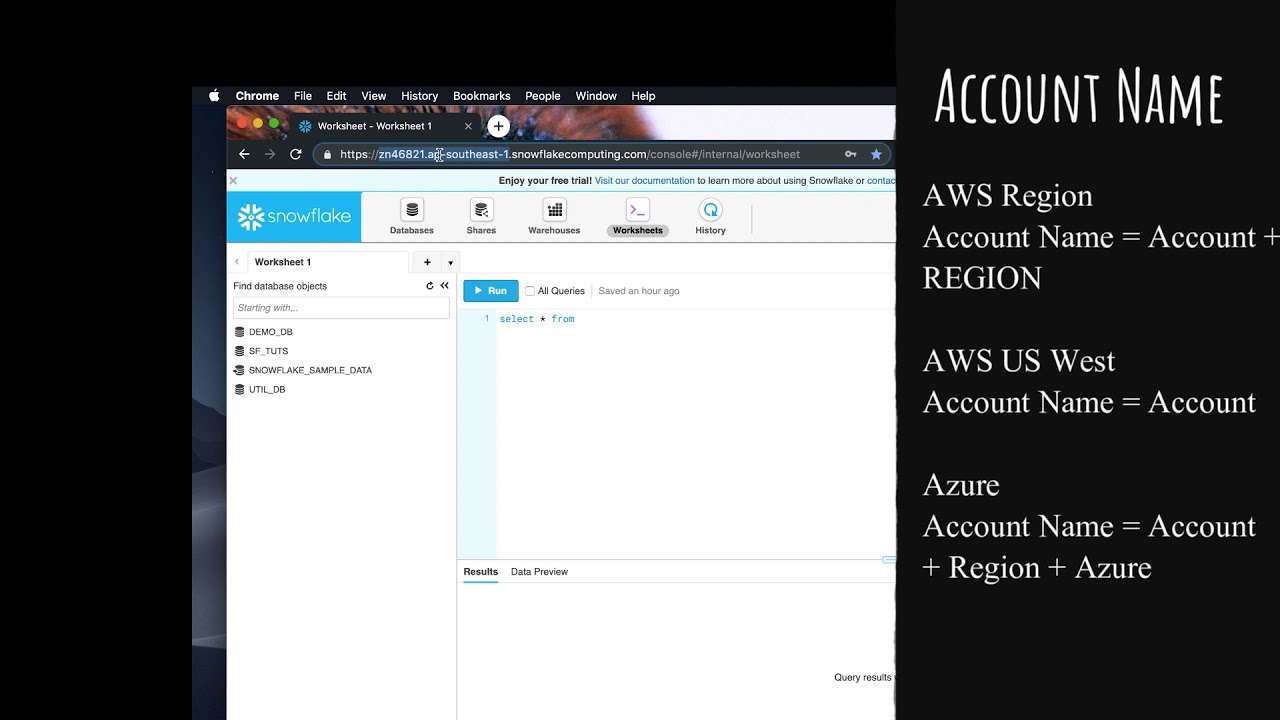Open the Help menu
The width and height of the screenshot is (1280, 720).
click(643, 96)
